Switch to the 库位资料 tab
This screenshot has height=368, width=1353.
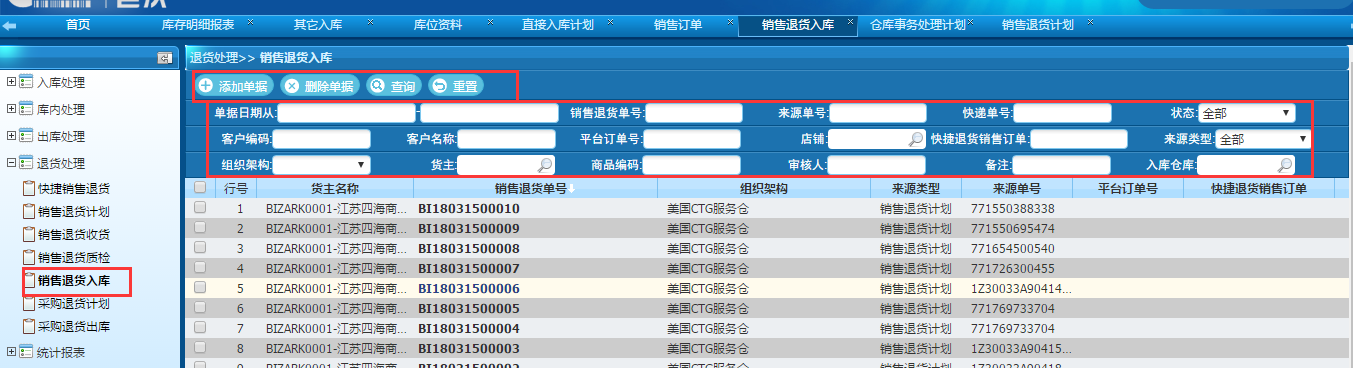(438, 24)
